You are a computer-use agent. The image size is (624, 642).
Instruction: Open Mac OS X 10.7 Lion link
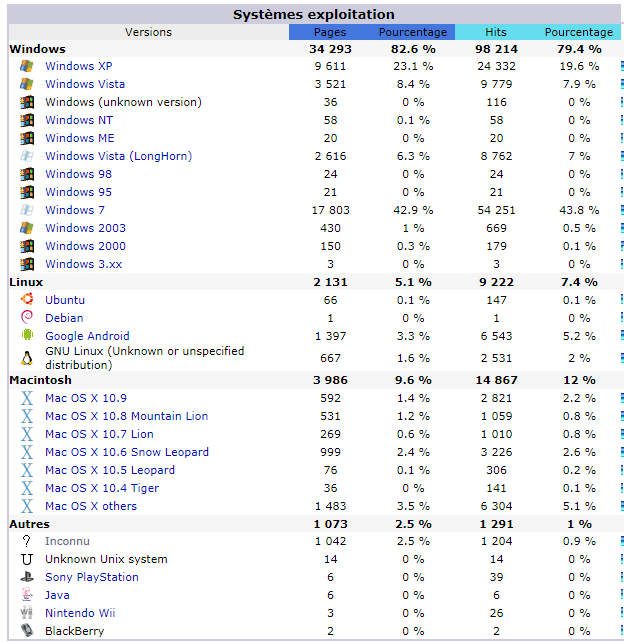99,434
